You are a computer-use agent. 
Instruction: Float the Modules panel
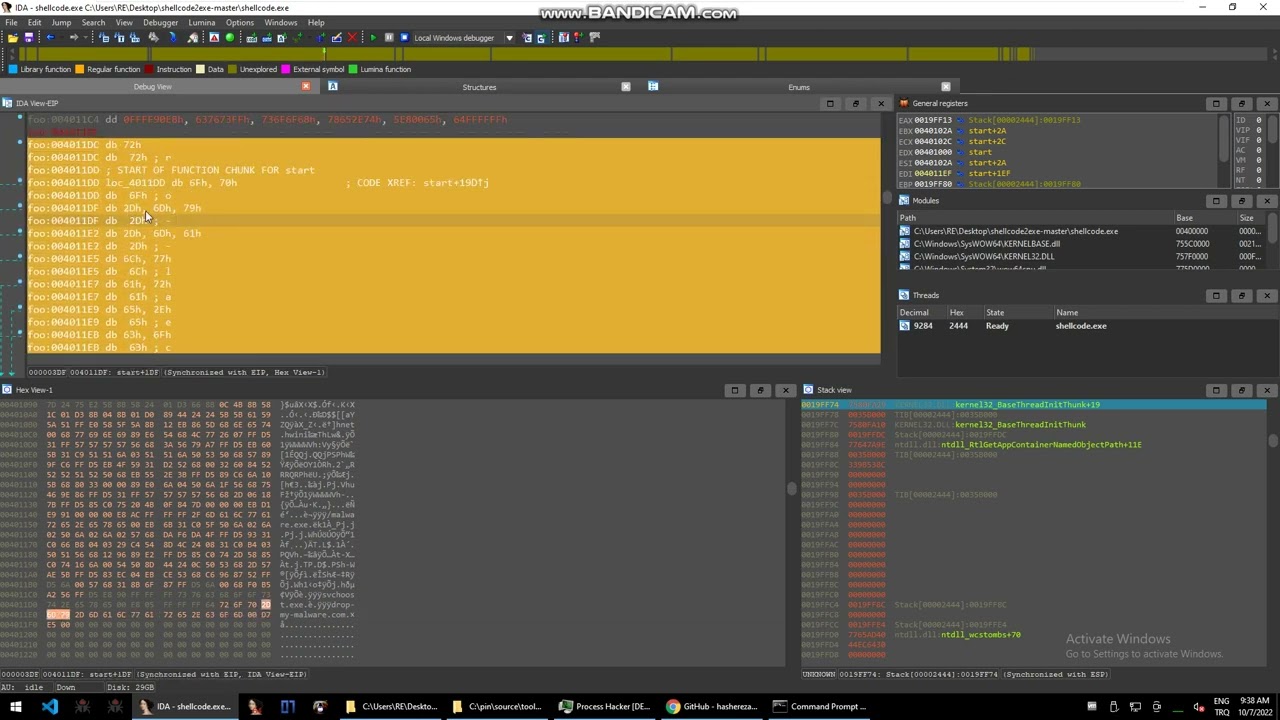(x=1241, y=201)
